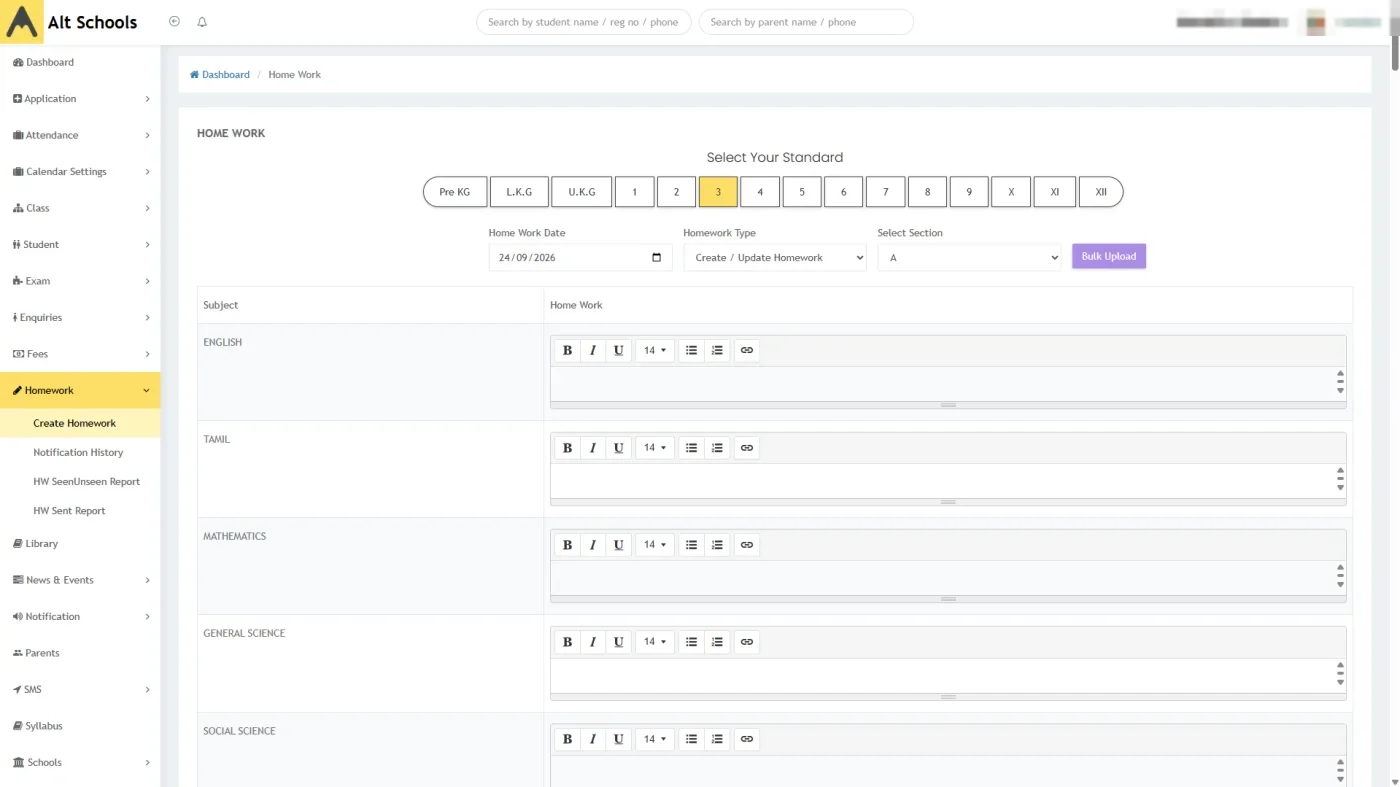Open the calendar picker for Home Work Date
The height and width of the screenshot is (787, 1400).
pos(656,258)
